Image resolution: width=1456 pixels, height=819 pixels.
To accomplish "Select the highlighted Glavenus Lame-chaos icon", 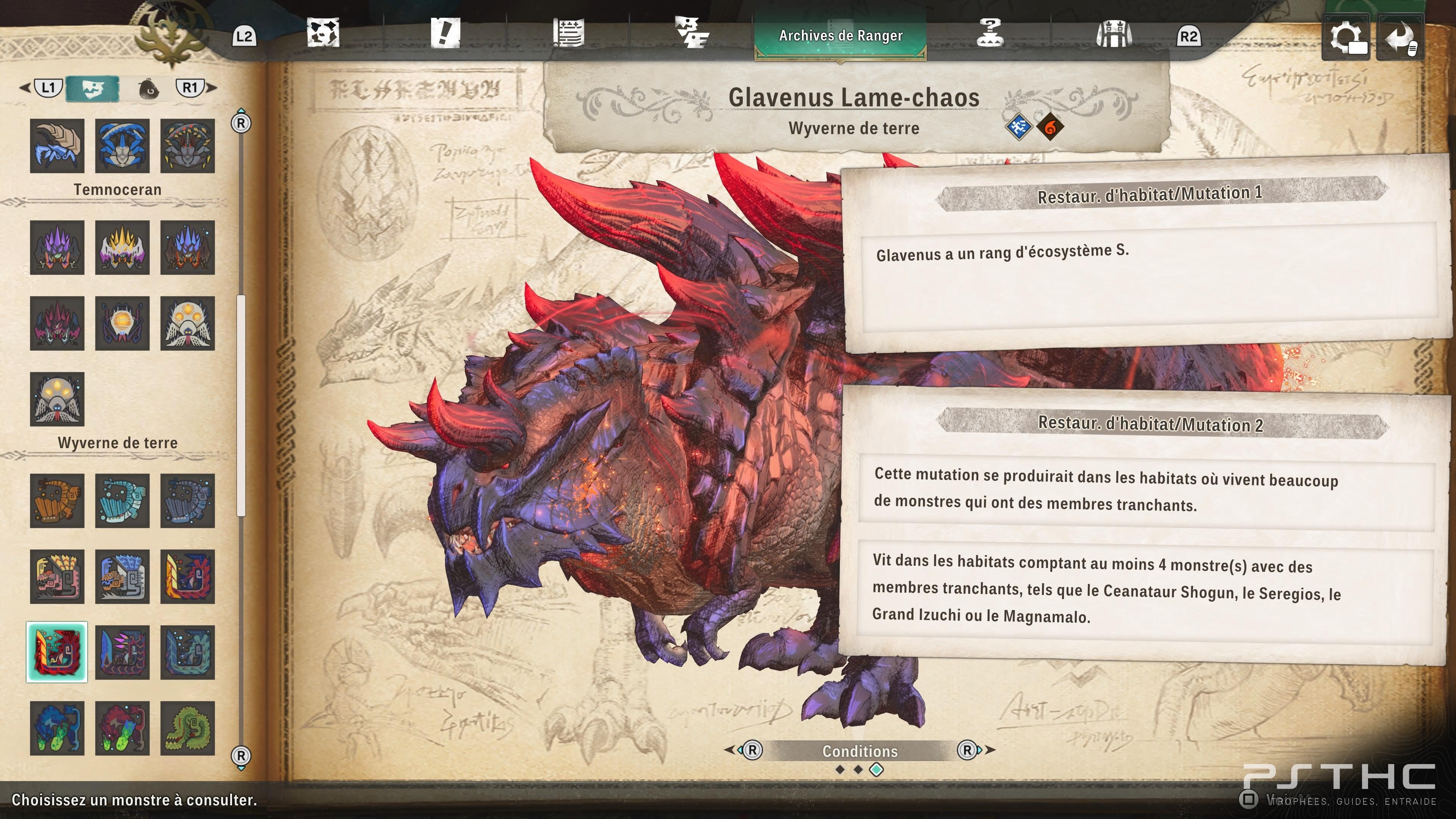I will [x=57, y=652].
